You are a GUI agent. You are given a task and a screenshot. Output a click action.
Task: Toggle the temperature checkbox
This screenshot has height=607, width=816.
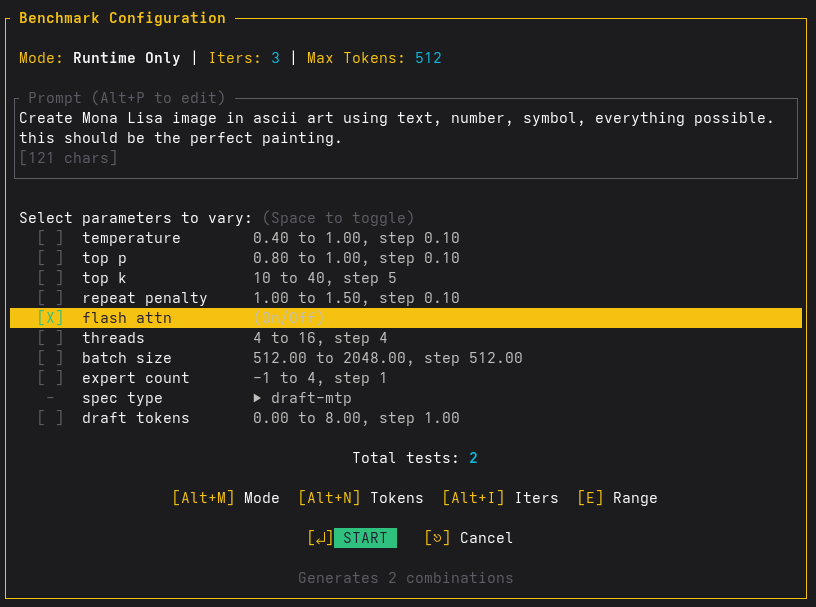coord(50,238)
